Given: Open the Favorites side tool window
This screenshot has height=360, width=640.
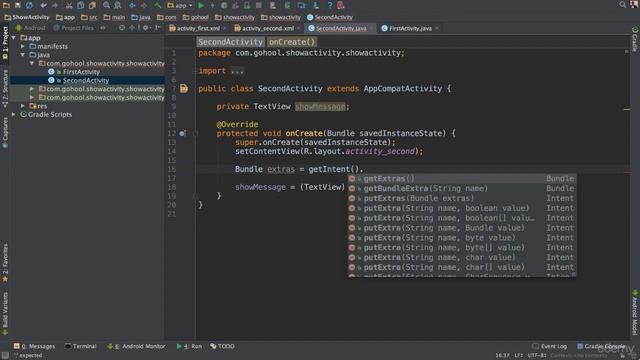Looking at the screenshot, I should click(x=5, y=262).
